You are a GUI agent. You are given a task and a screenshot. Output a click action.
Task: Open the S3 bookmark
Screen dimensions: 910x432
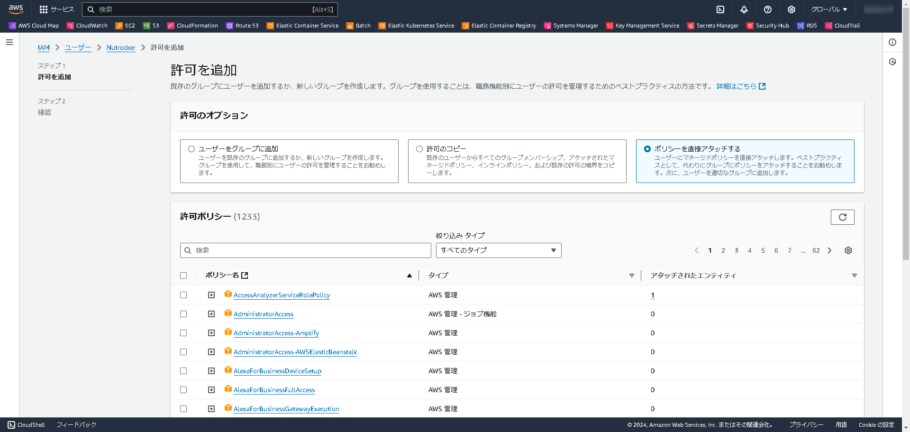(x=151, y=26)
